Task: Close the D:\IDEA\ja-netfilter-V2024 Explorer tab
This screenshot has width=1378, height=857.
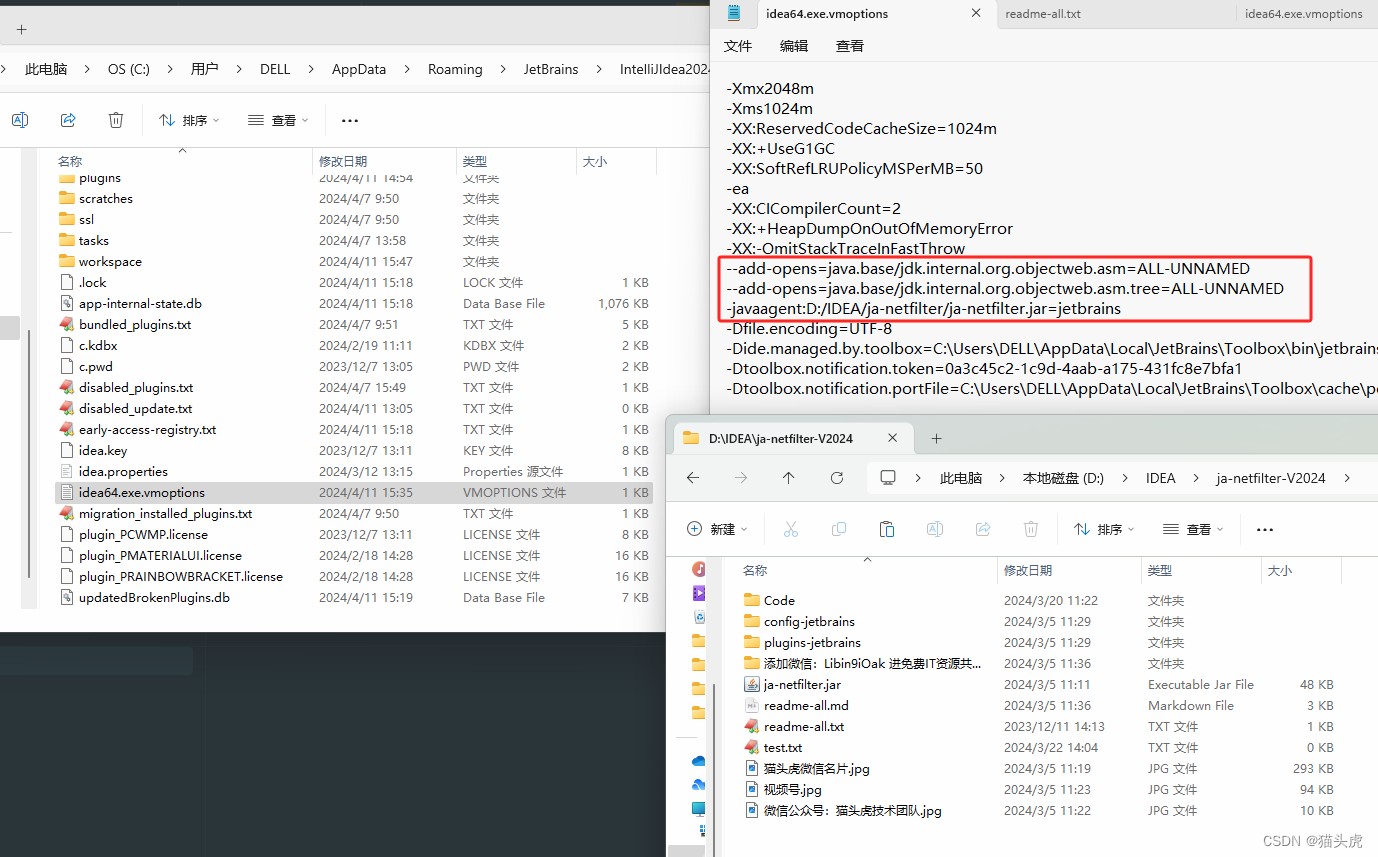Action: click(x=893, y=438)
